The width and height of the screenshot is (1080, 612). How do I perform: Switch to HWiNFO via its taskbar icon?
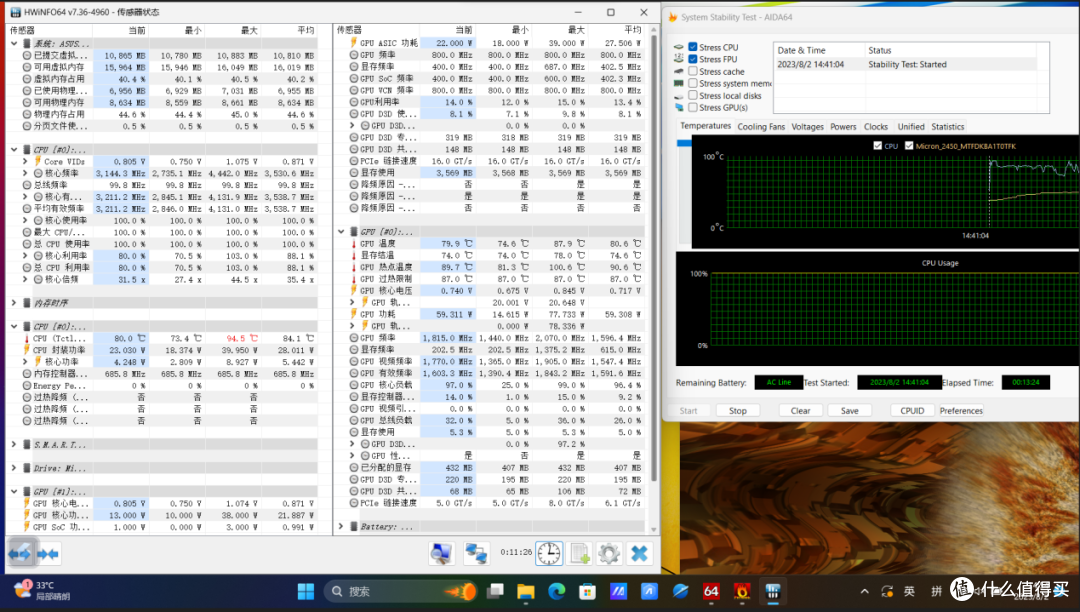(773, 591)
